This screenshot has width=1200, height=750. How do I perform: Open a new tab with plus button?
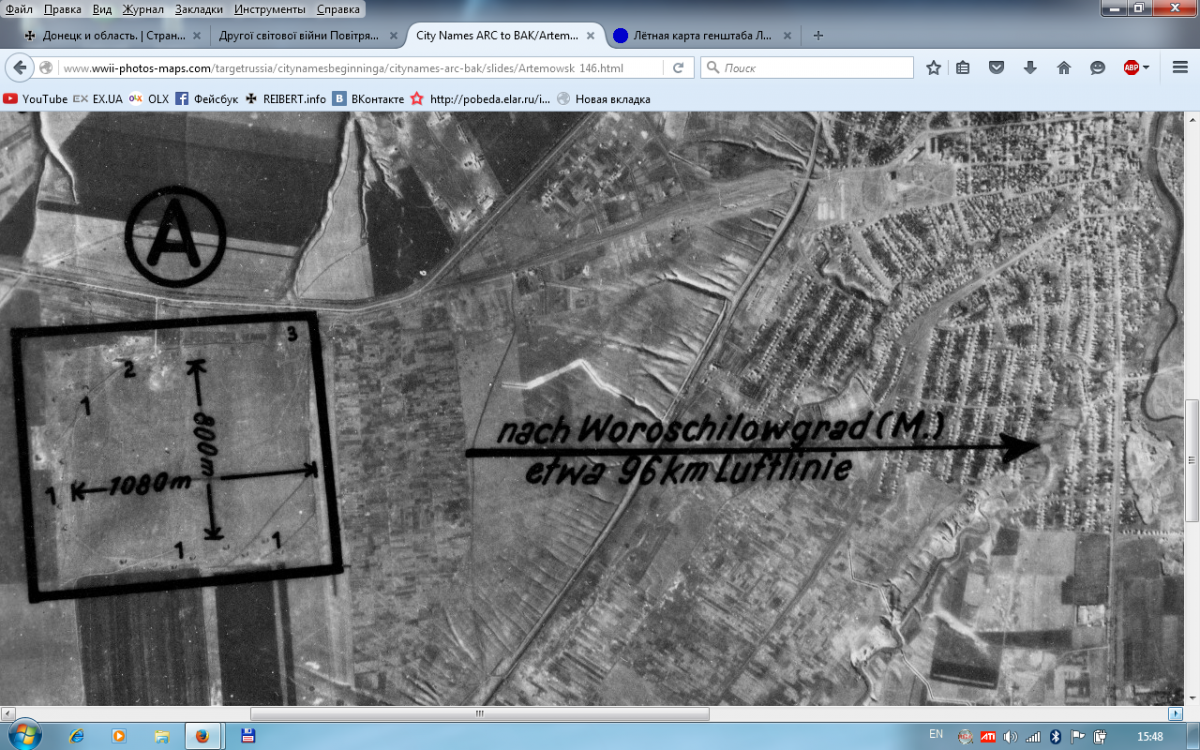tap(819, 35)
